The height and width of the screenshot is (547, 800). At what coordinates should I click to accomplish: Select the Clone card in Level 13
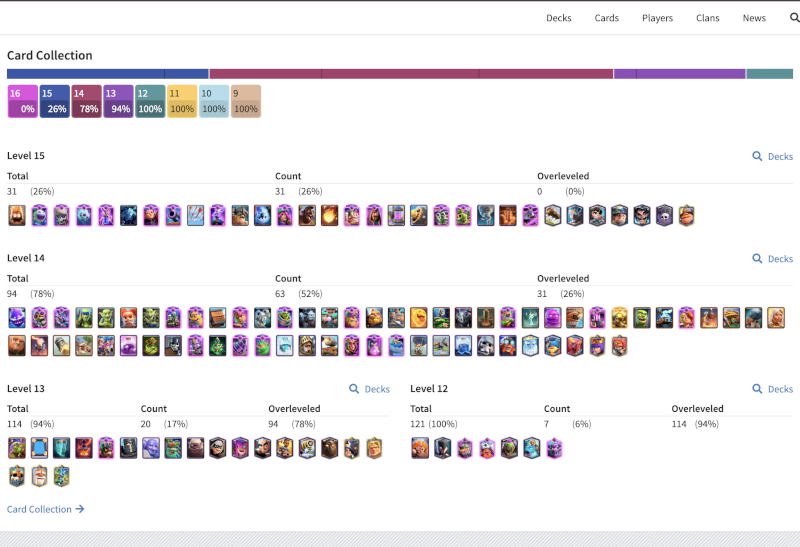[x=62, y=448]
